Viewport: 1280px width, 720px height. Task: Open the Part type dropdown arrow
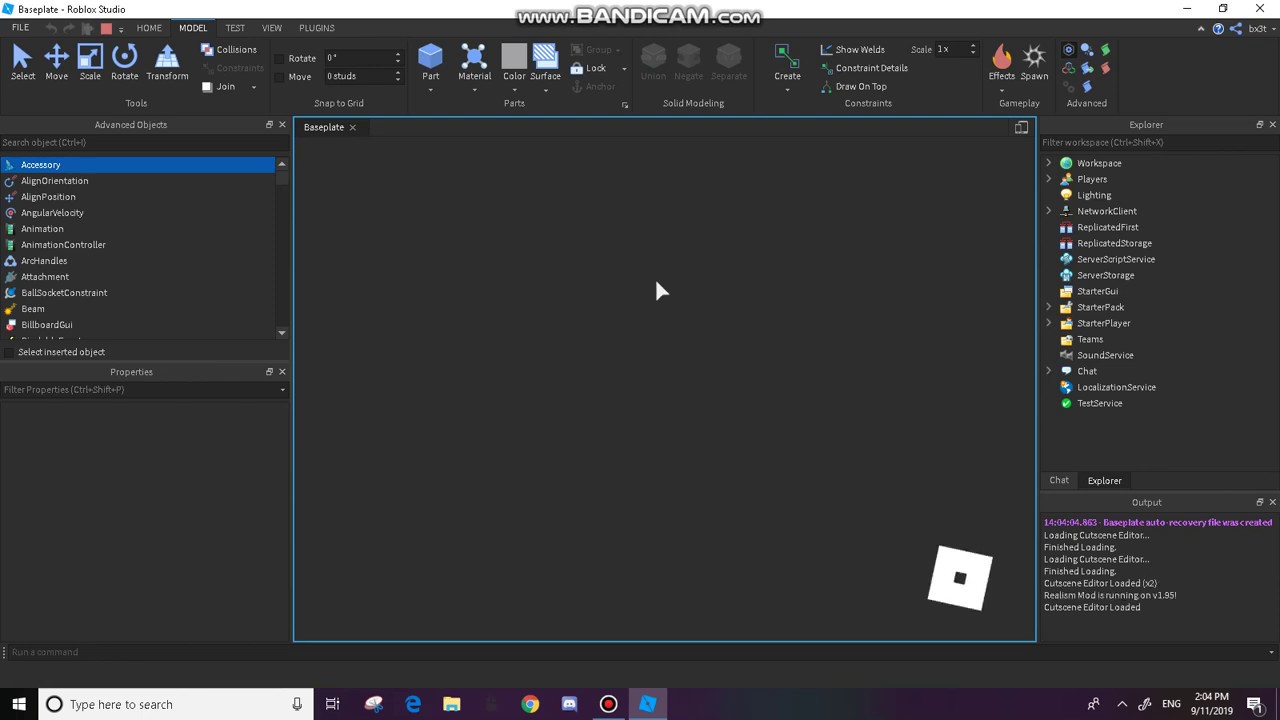(430, 90)
